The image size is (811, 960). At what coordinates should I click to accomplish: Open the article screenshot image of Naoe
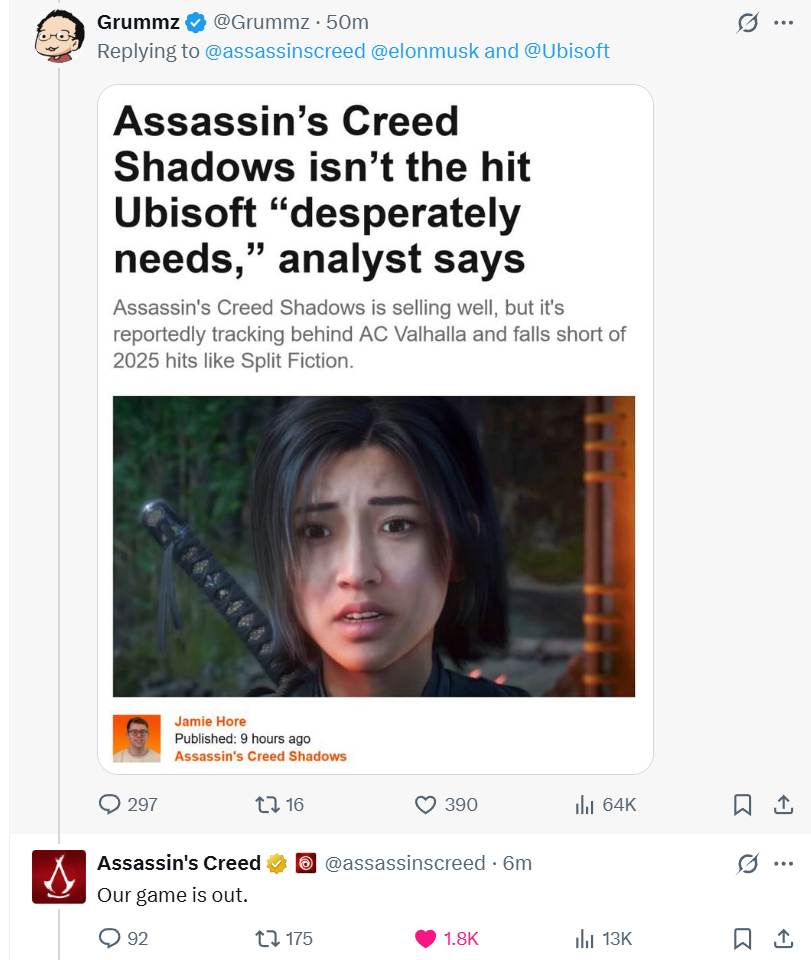tap(374, 546)
